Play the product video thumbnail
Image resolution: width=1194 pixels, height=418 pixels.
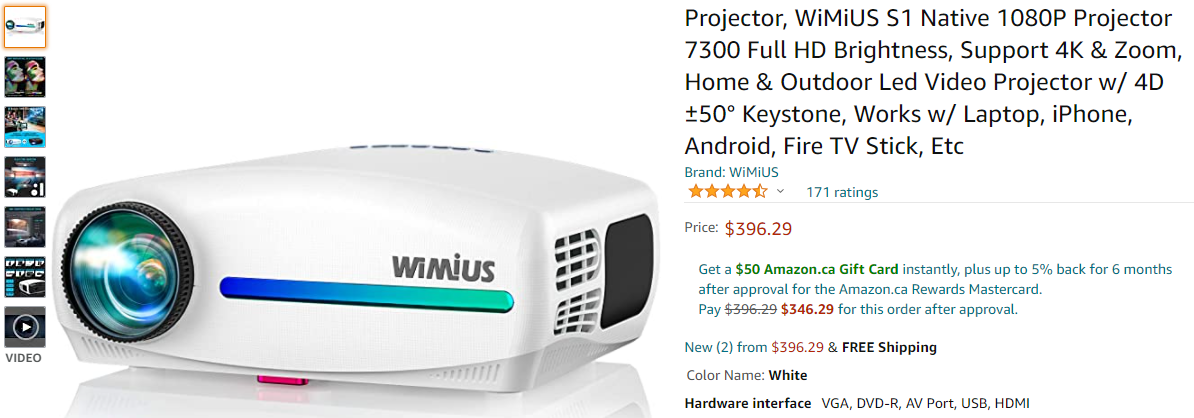coord(25,327)
